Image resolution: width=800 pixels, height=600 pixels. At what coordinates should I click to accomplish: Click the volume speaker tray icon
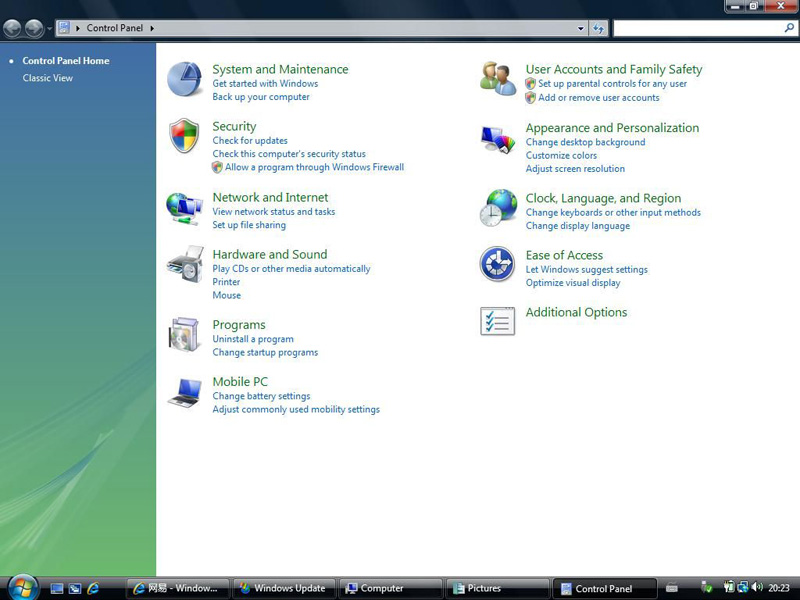[x=757, y=587]
